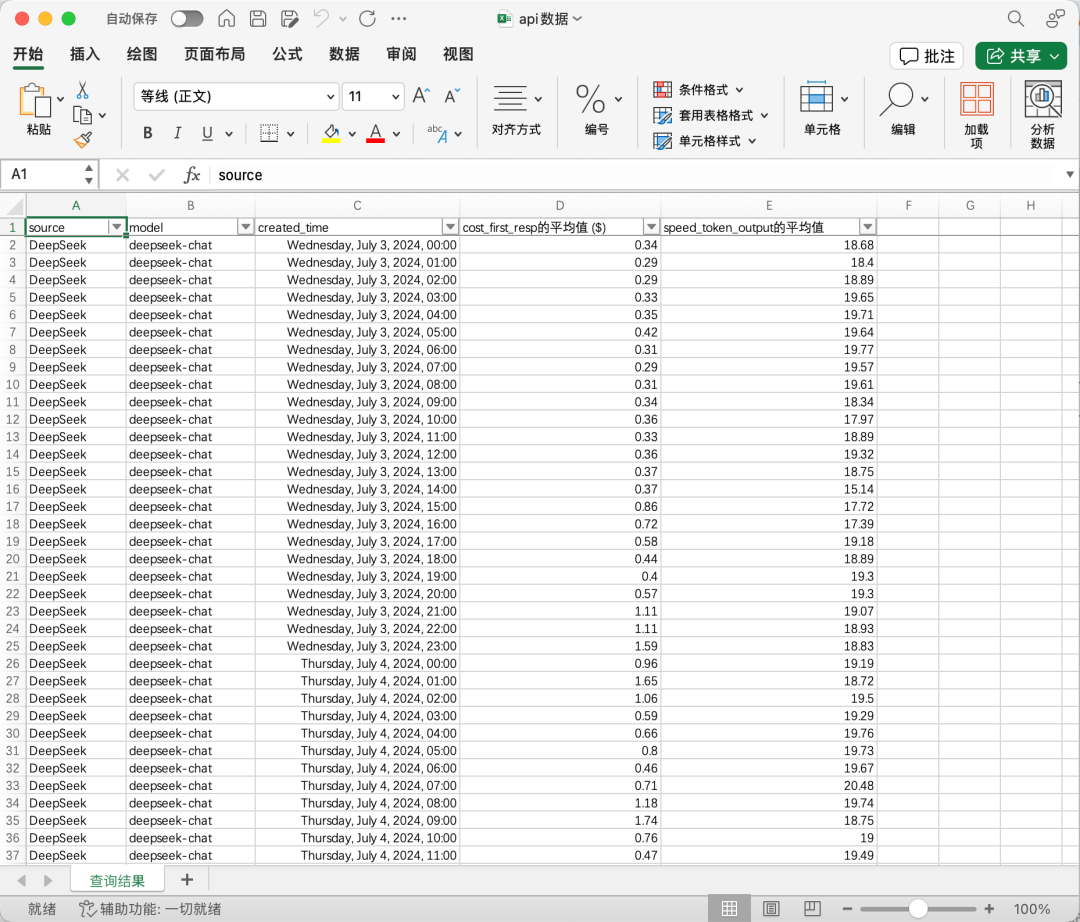Switch to page layout view in status bar
Screen dimensions: 1080x922
click(x=771, y=909)
